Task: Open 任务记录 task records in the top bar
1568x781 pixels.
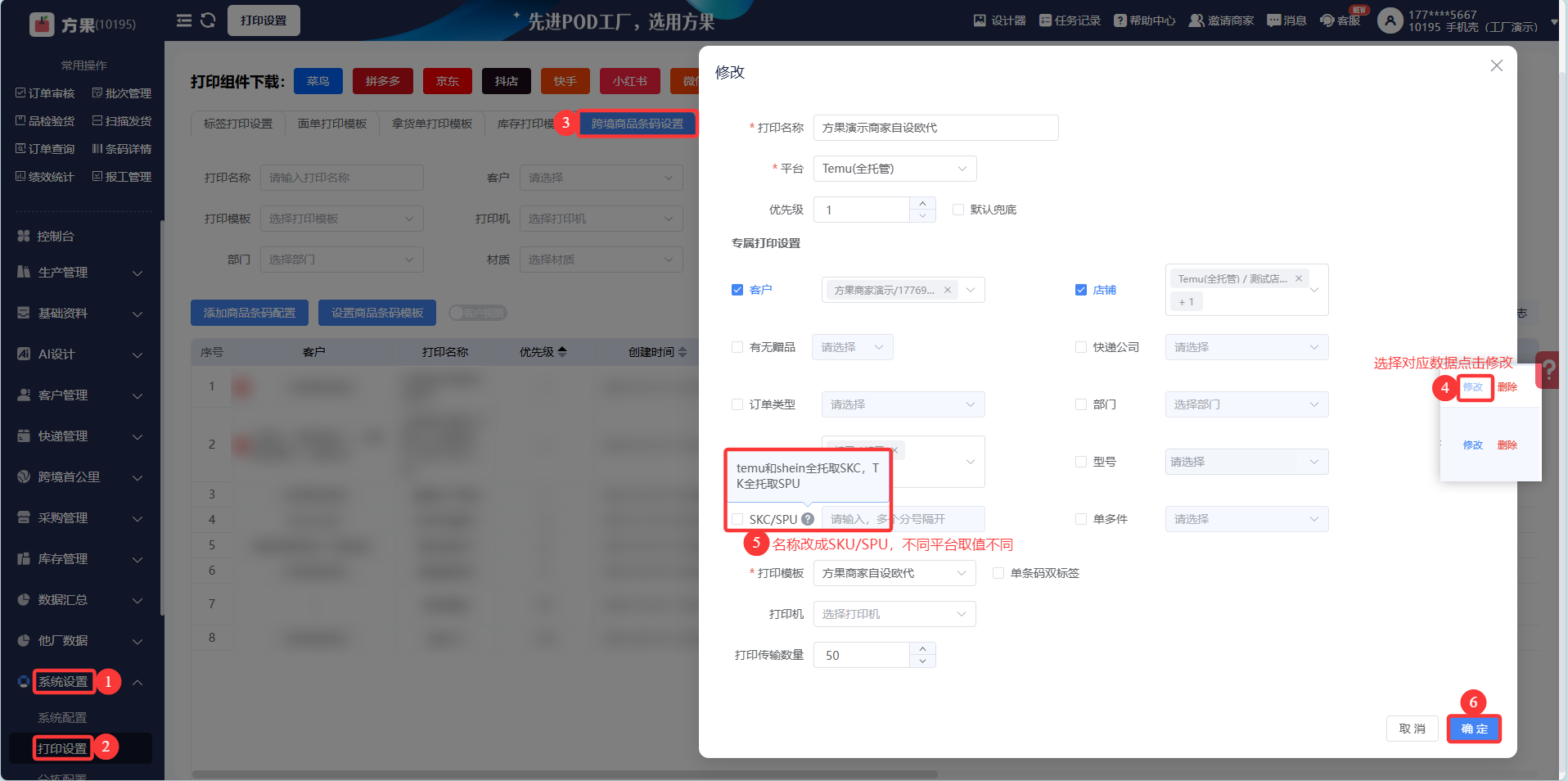Action: (x=1070, y=20)
